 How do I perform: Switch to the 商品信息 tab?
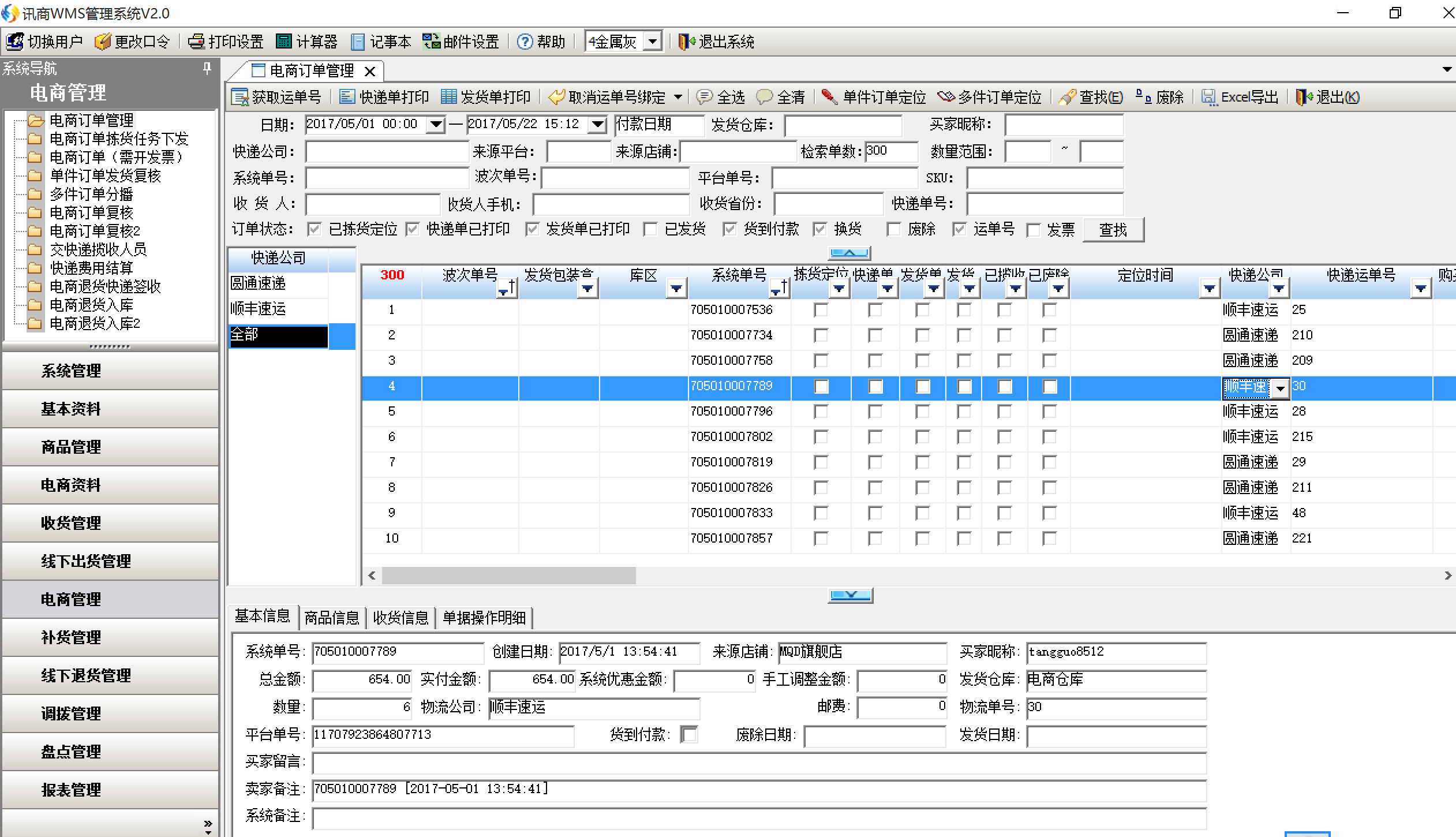pos(331,617)
